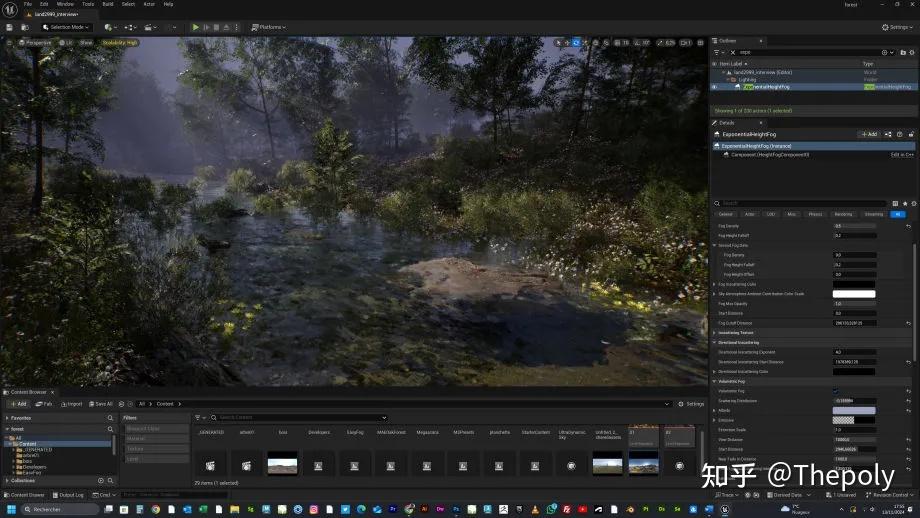This screenshot has width=920, height=518.
Task: Open the Browse content icon beside Save
Action: 25,27
